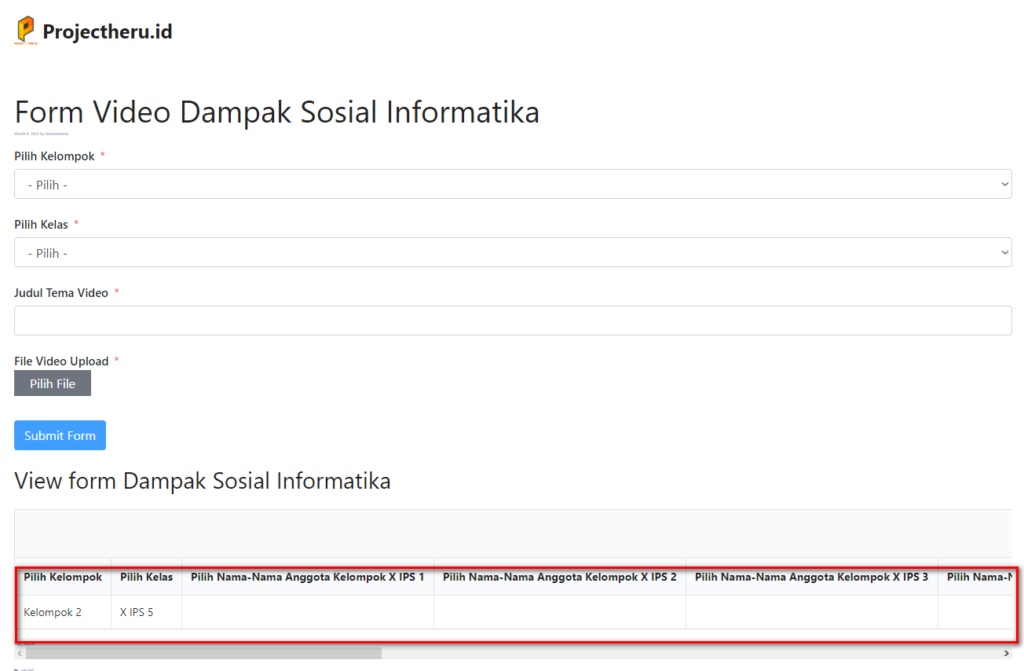
Task: Open the Pilih Kelompok dropdown
Action: [512, 184]
